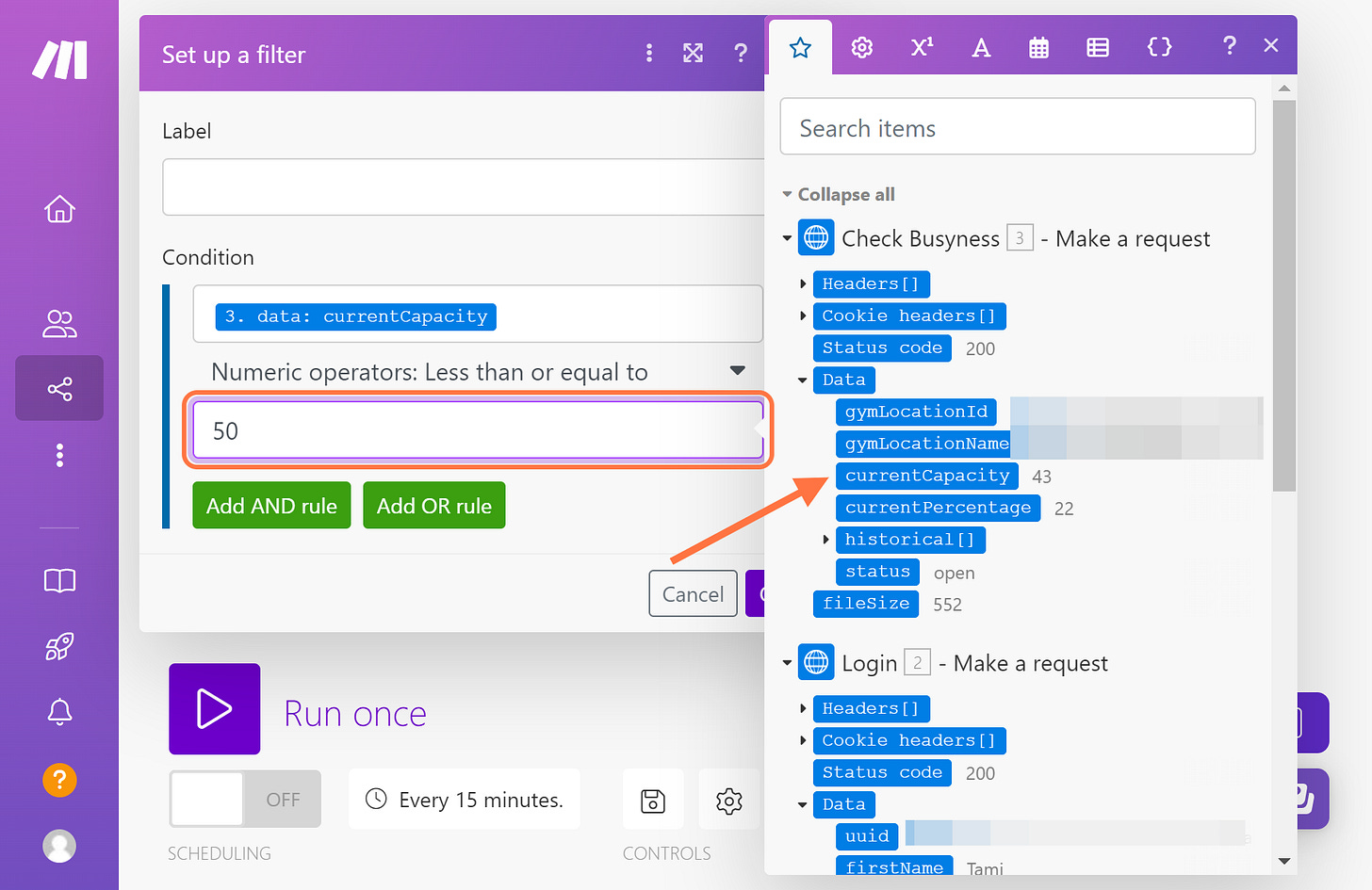The width and height of the screenshot is (1372, 890).
Task: Expand Headers[] under Login
Action: pyautogui.click(x=803, y=708)
